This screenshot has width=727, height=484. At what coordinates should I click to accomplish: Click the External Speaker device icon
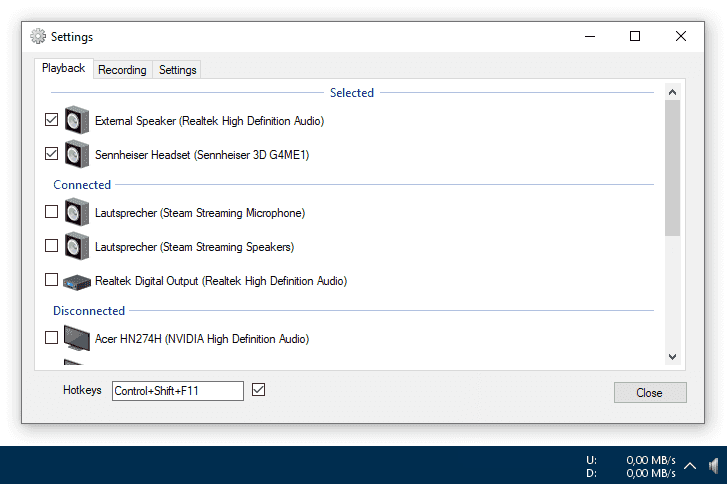[77, 121]
